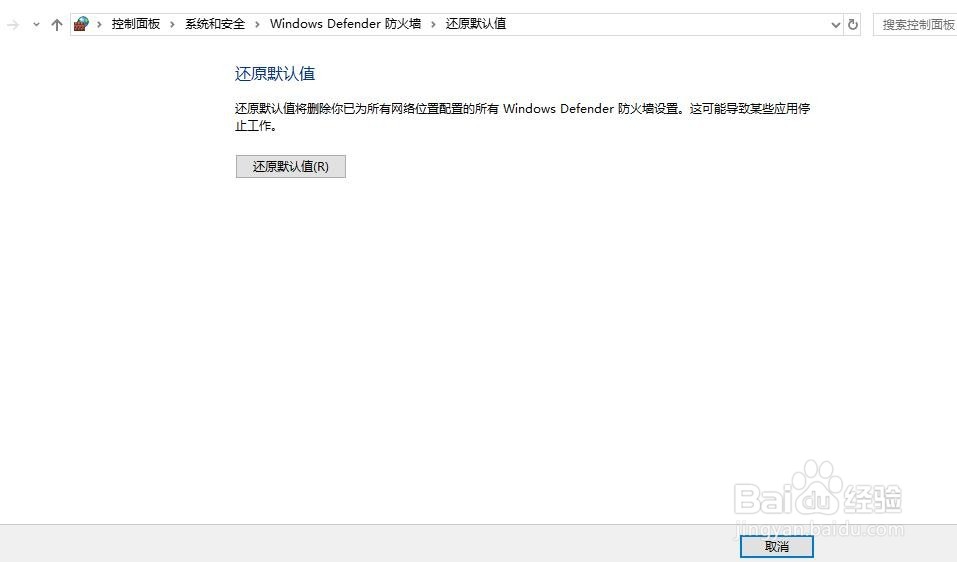Refresh the page with the refresh icon
This screenshot has height=562, width=957.
coord(853,24)
